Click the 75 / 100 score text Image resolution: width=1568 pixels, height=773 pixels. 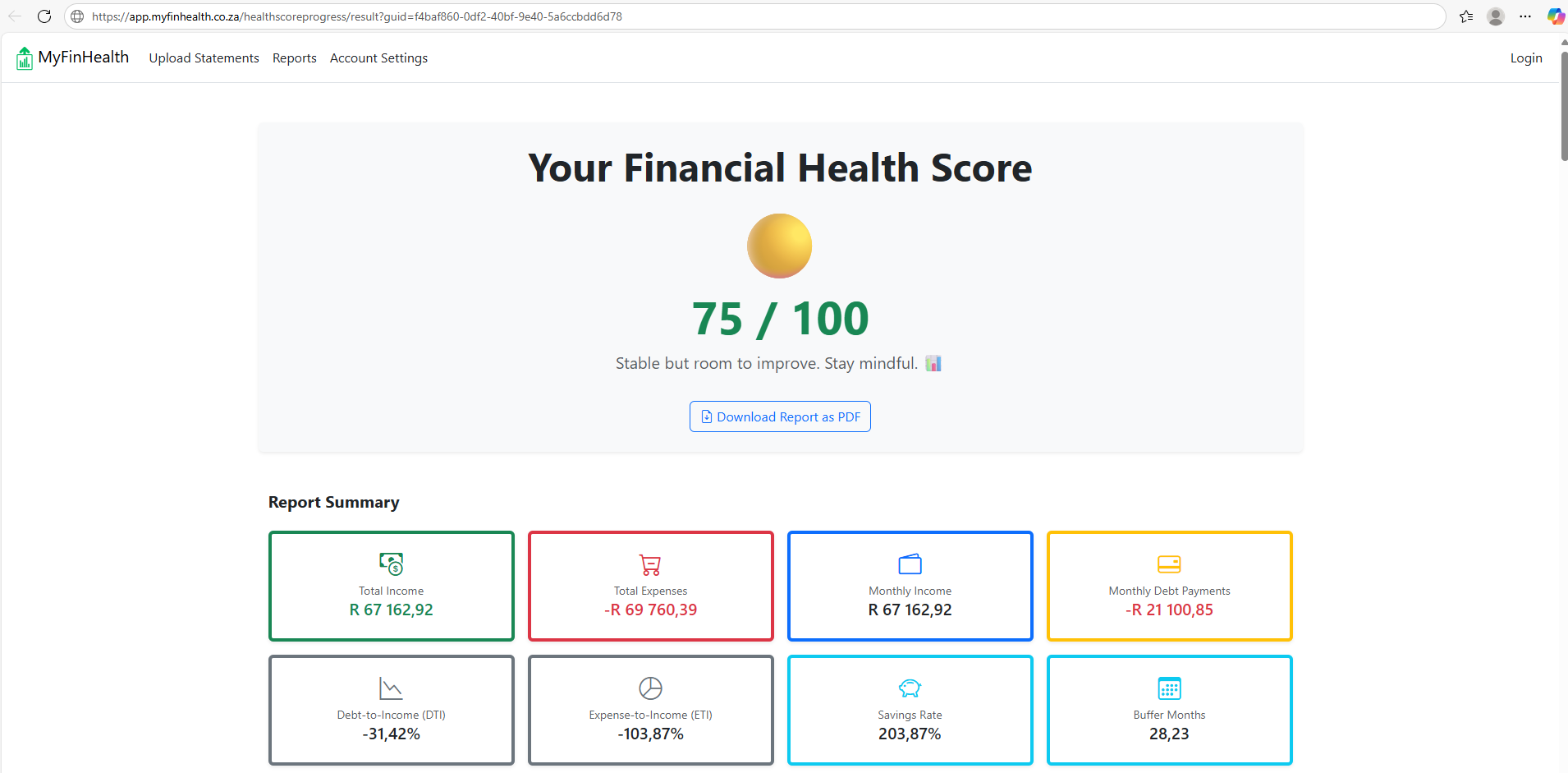coord(780,319)
